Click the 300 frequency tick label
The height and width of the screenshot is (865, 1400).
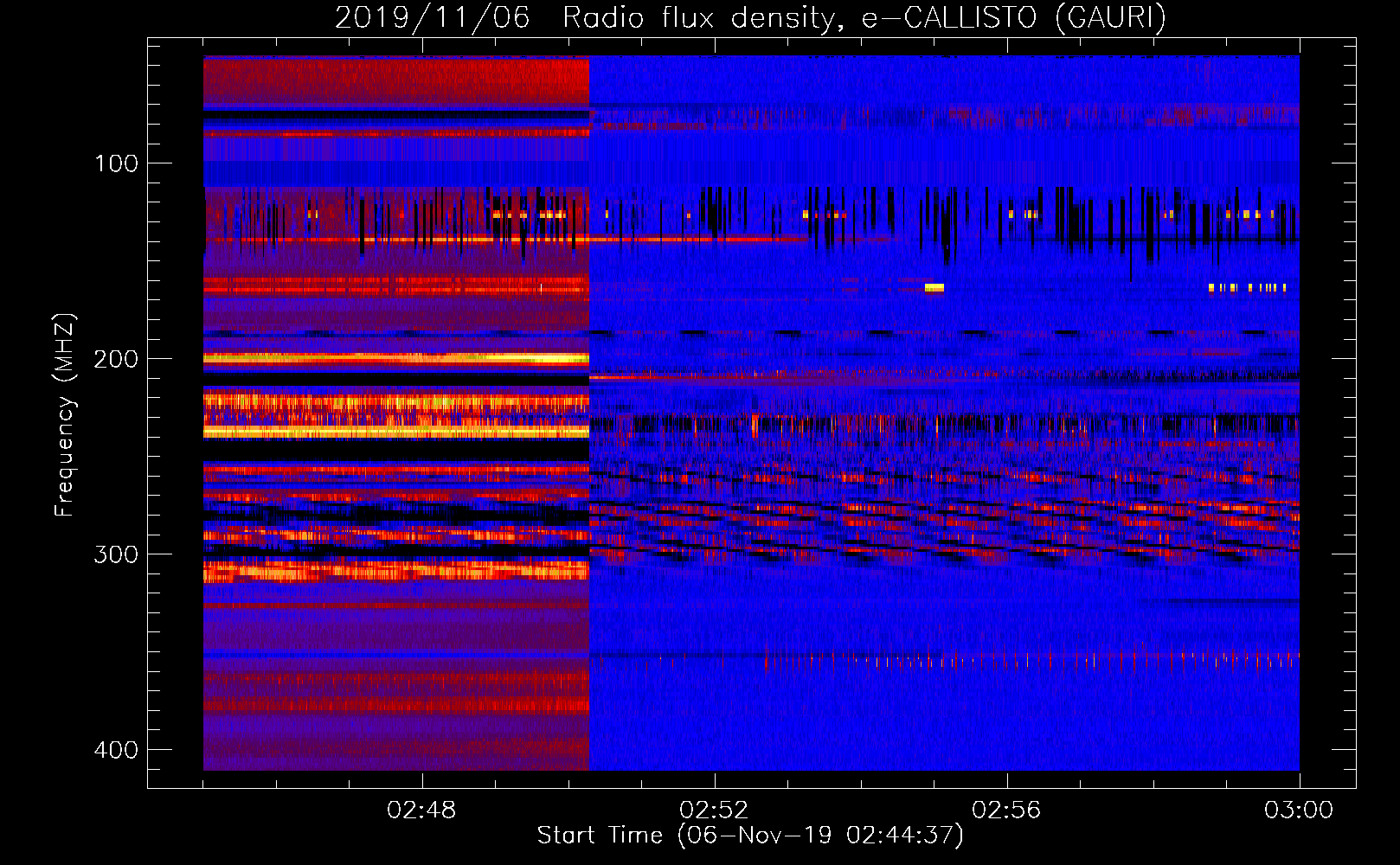tap(116, 554)
